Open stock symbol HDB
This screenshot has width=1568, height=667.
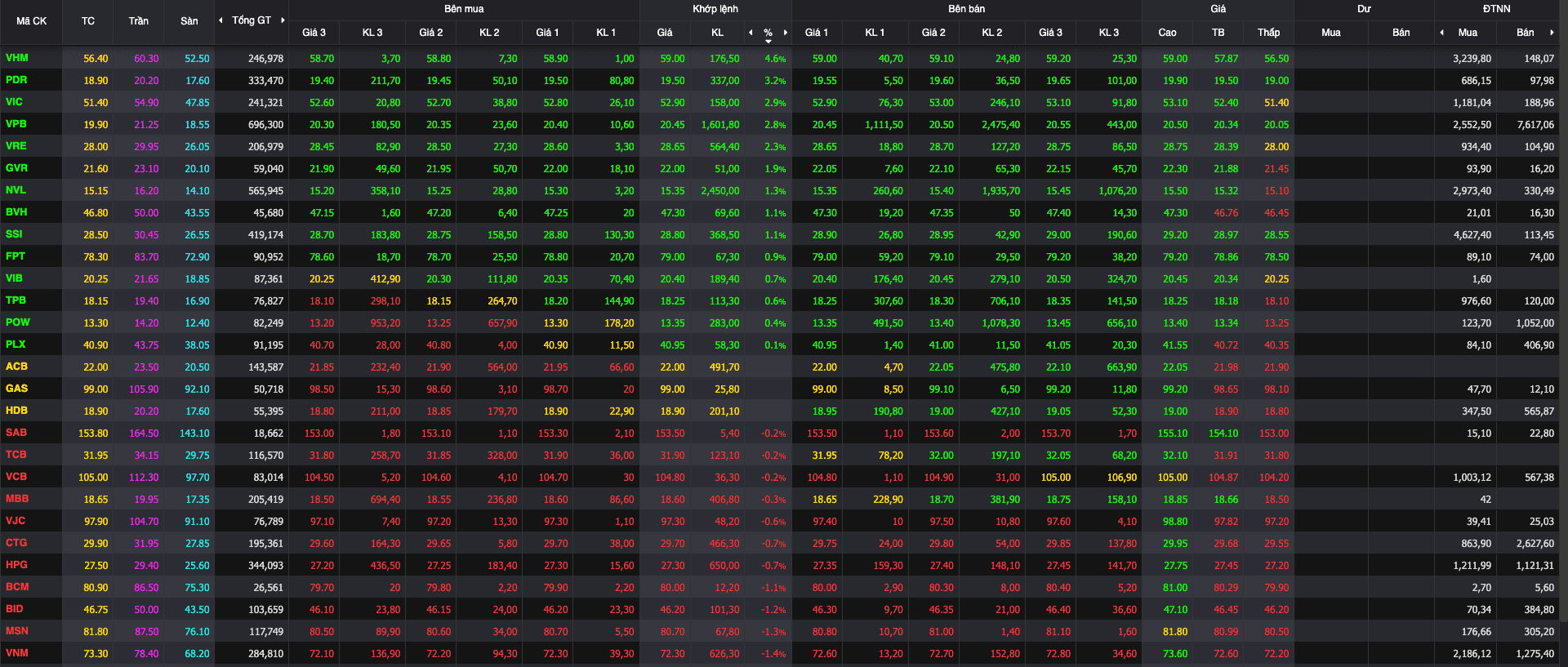(x=16, y=411)
